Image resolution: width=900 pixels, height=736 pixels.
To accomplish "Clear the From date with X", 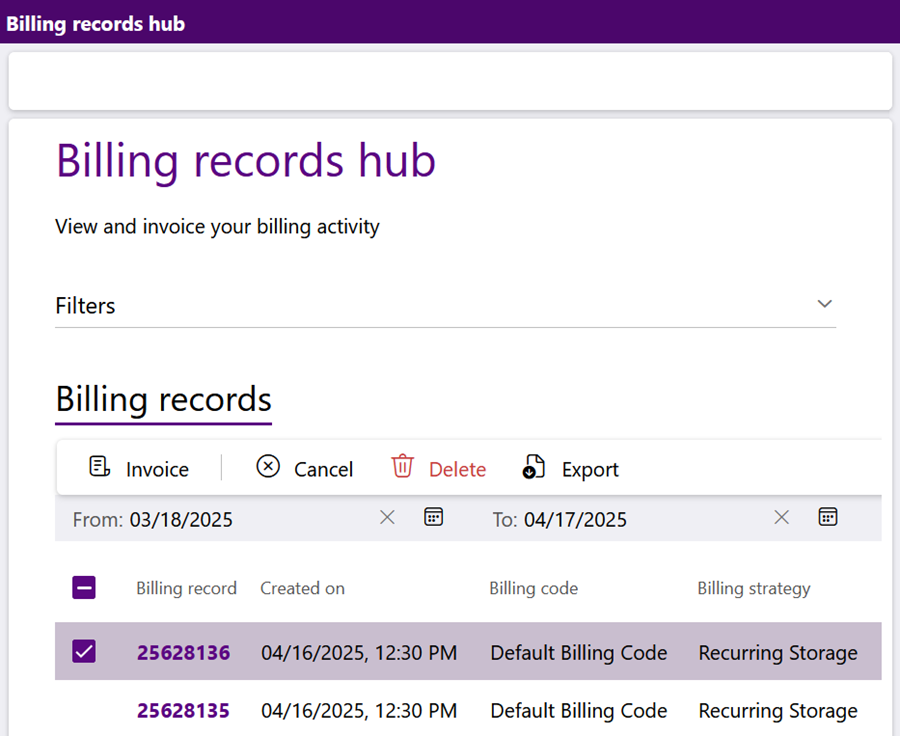I will click(387, 517).
